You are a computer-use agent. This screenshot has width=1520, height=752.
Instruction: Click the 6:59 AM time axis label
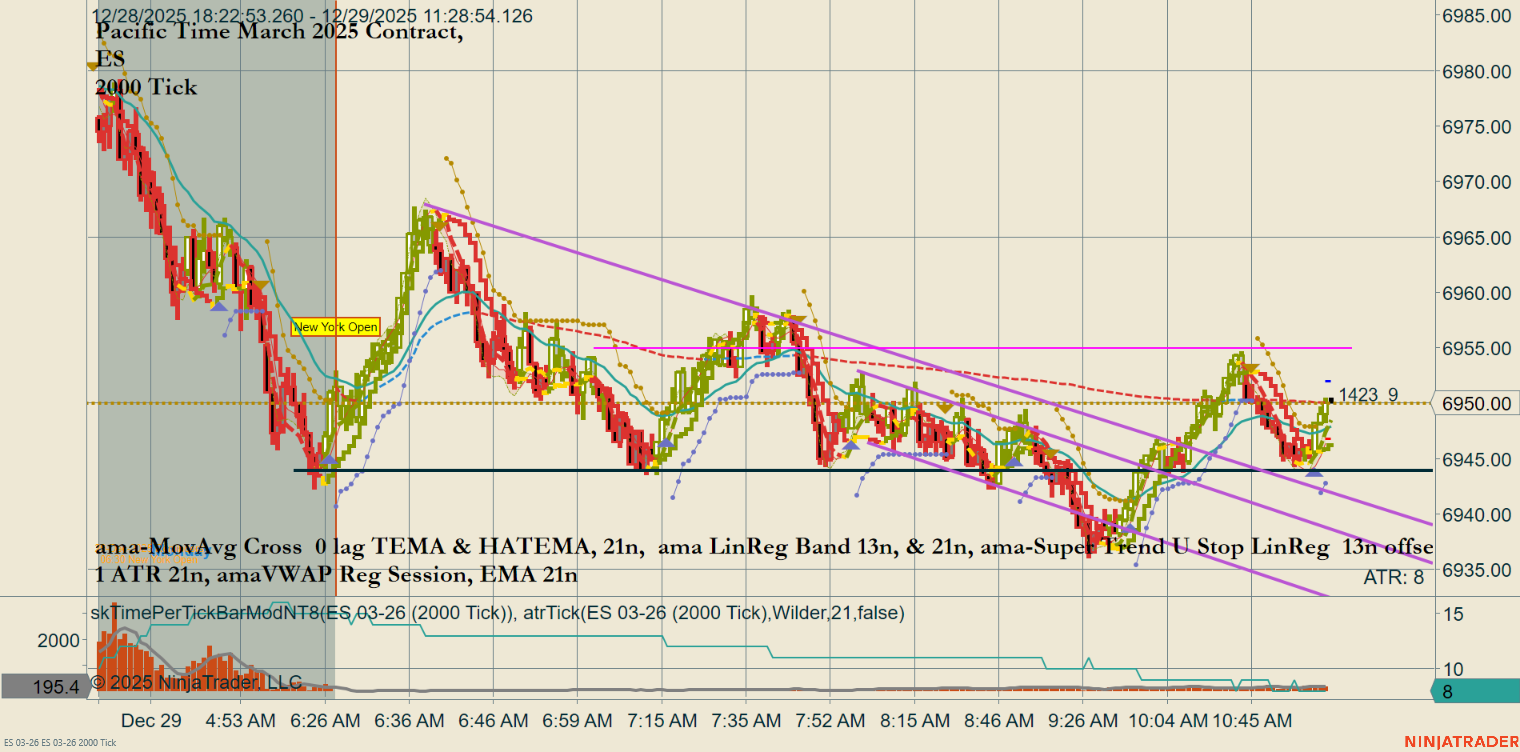[579, 721]
